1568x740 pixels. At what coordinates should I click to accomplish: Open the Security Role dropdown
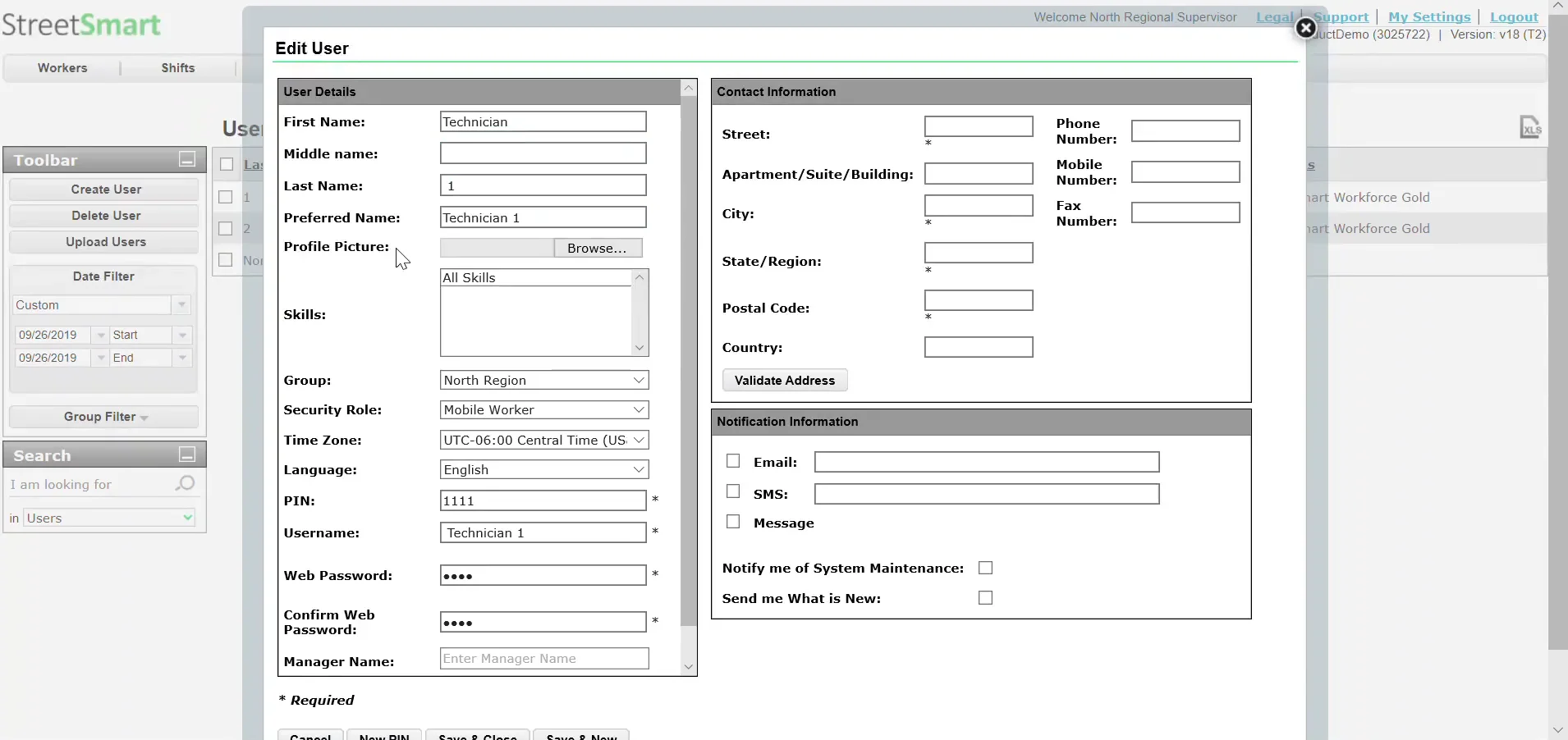pos(544,410)
